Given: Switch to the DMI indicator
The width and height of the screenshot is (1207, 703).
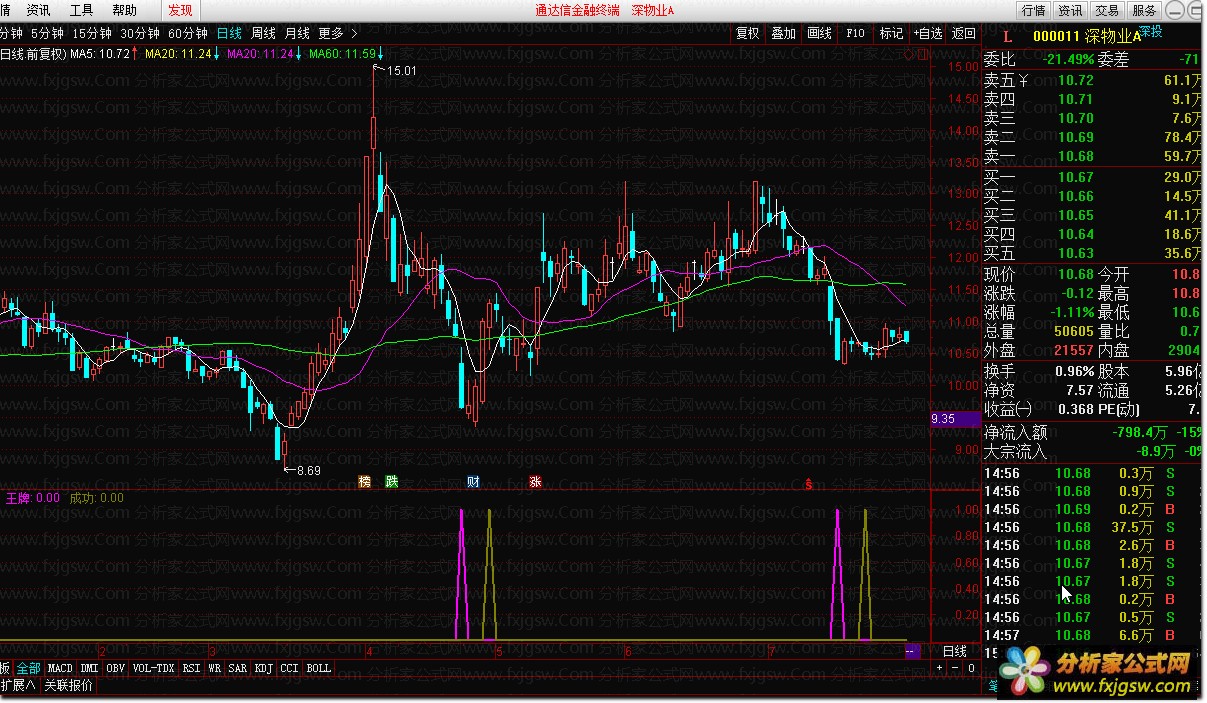Looking at the screenshot, I should pos(90,668).
